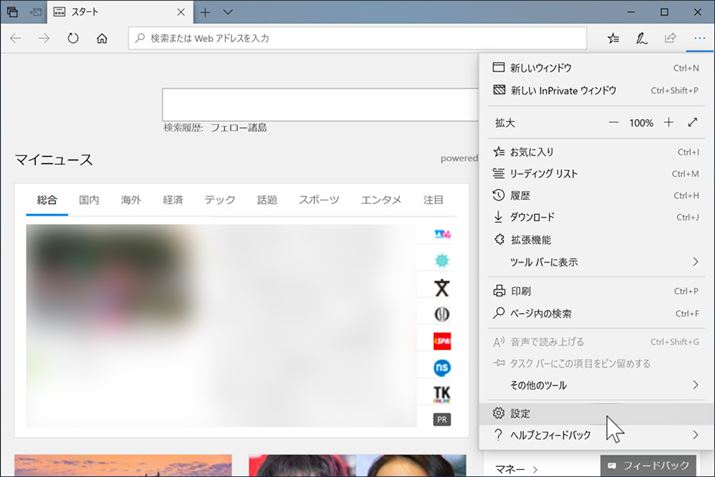Open the tab preview arrow next to new tab
715x477 pixels.
tap(228, 12)
